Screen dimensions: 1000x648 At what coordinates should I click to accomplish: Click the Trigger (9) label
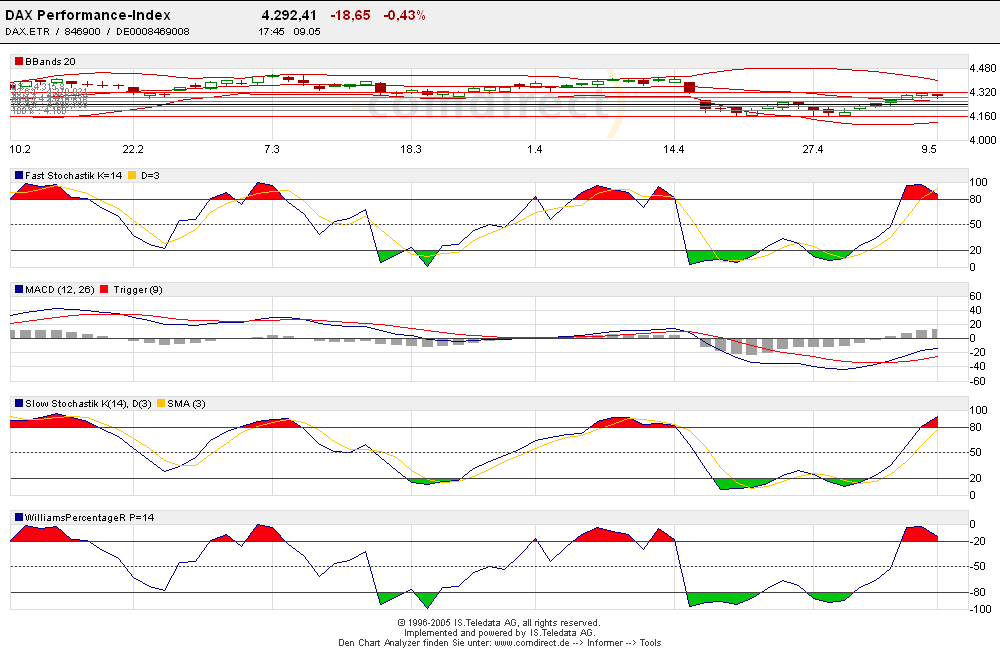(138, 290)
